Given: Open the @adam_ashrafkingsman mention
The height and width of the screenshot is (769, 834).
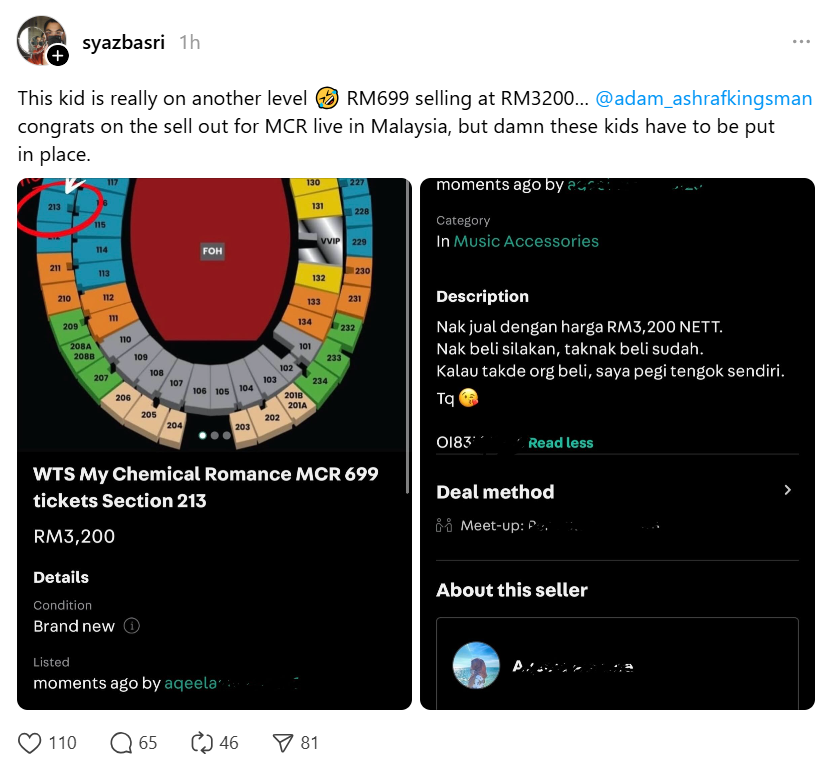Looking at the screenshot, I should (703, 99).
